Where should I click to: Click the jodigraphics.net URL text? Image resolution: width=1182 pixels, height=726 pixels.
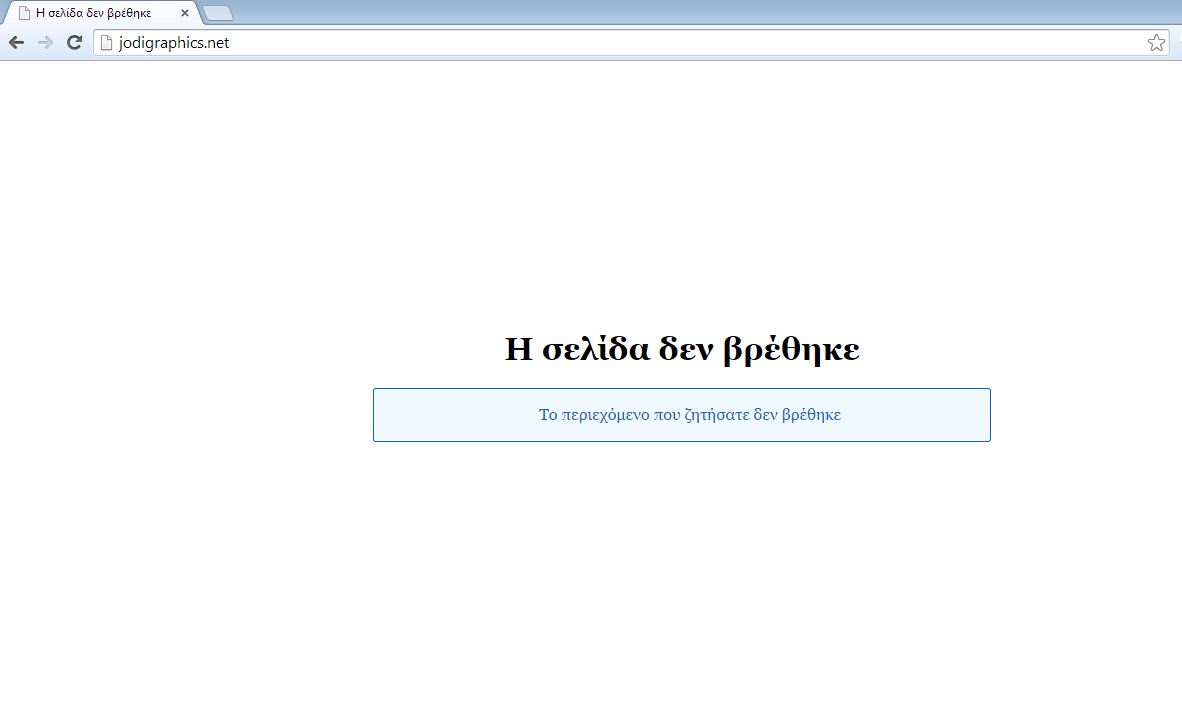pos(173,42)
